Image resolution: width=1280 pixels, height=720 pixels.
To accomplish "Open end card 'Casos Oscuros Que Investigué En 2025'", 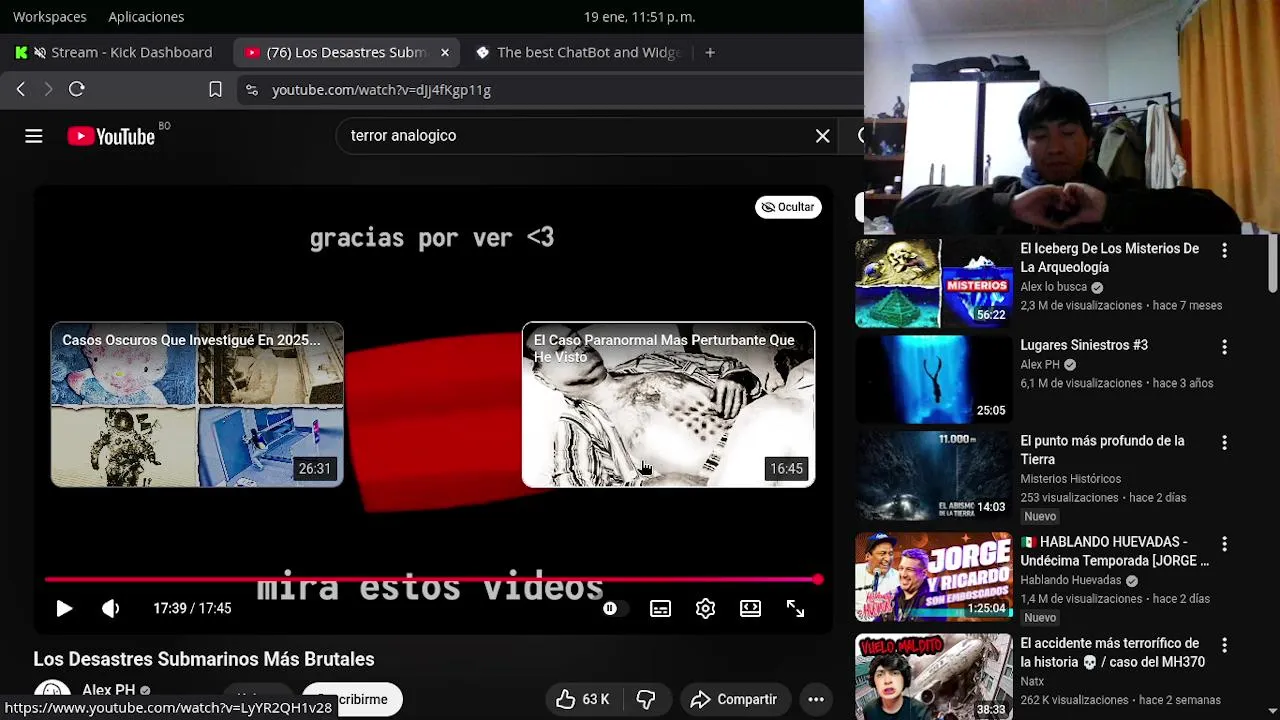I will [x=197, y=404].
